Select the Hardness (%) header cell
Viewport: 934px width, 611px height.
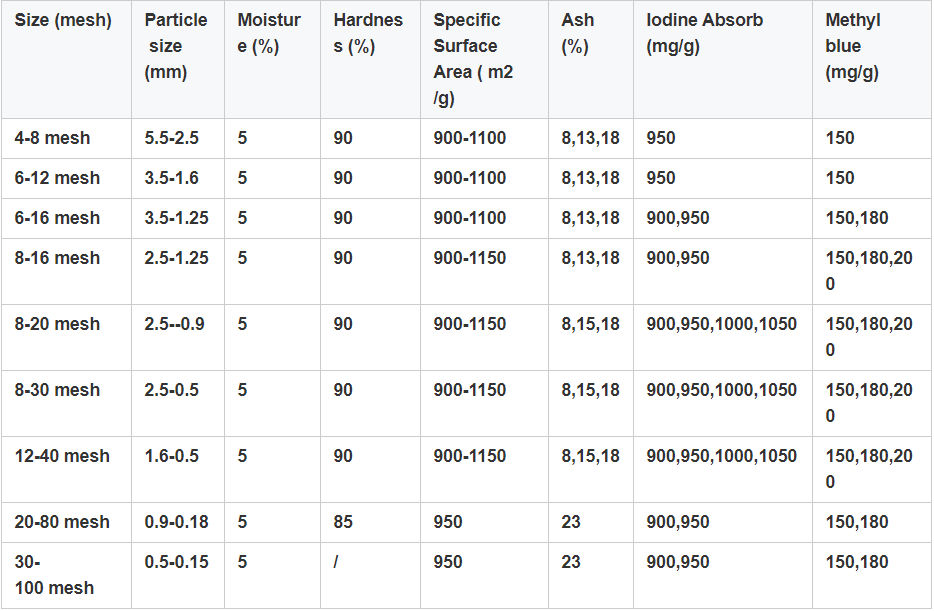point(368,33)
